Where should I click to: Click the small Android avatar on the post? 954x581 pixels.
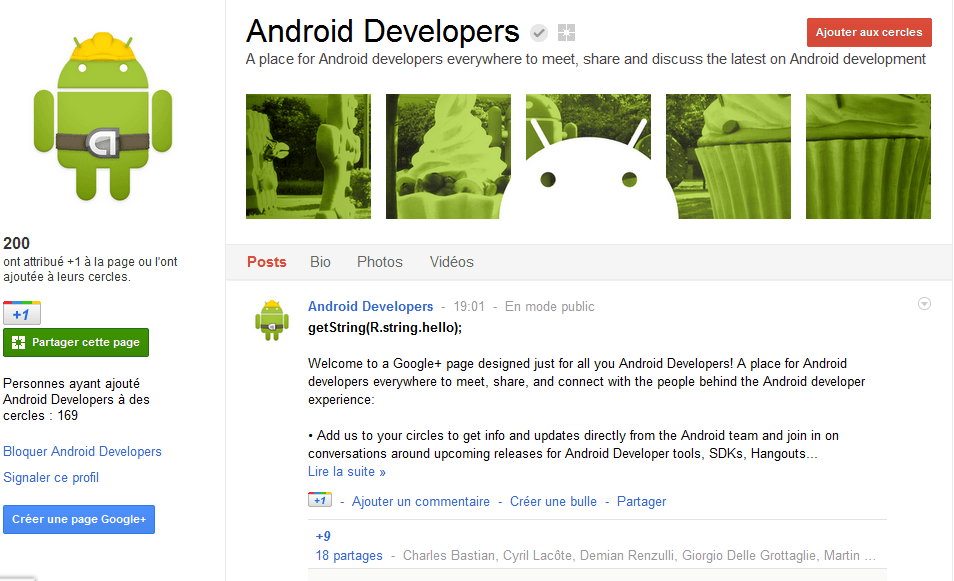point(272,320)
